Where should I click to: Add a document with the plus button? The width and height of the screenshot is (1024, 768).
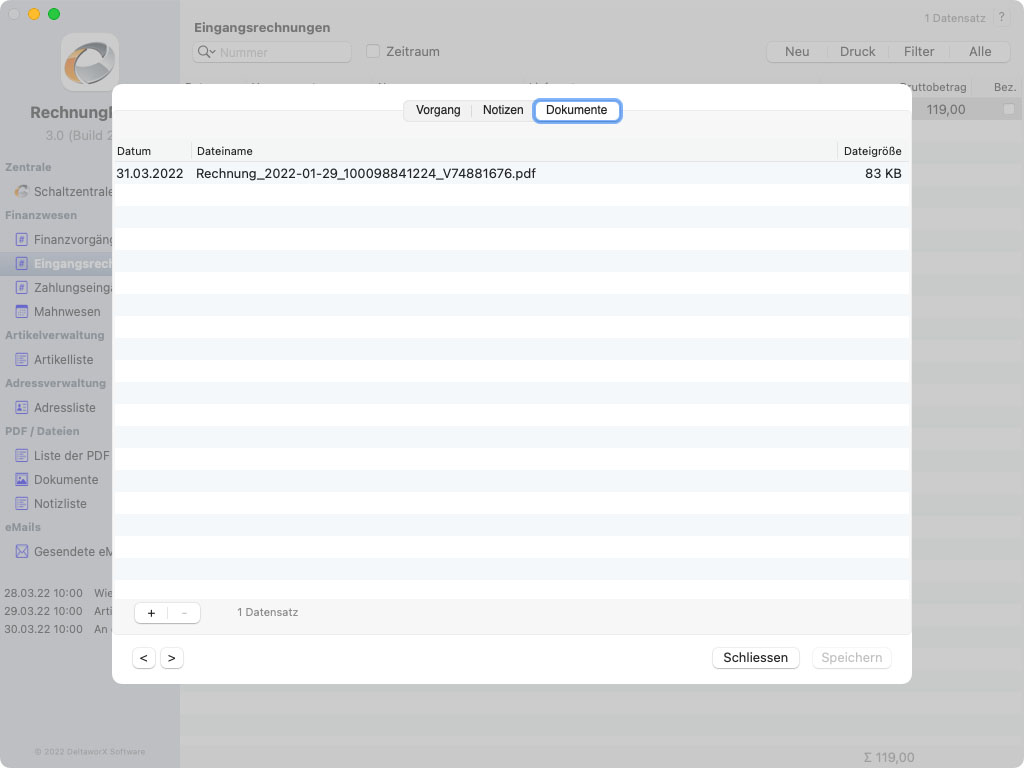pos(151,613)
